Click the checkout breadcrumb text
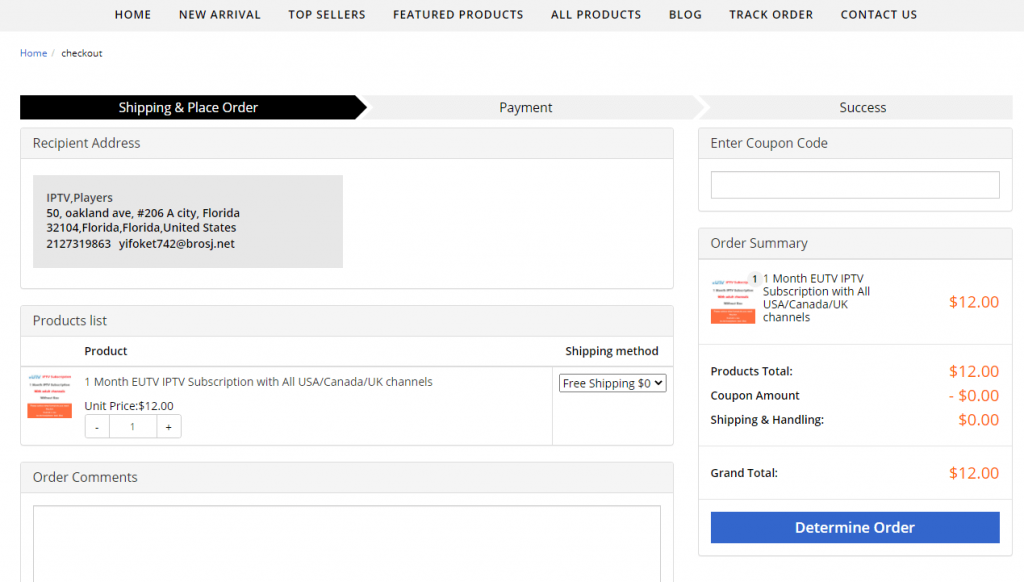Screen dimensions: 1024x582 [82, 53]
